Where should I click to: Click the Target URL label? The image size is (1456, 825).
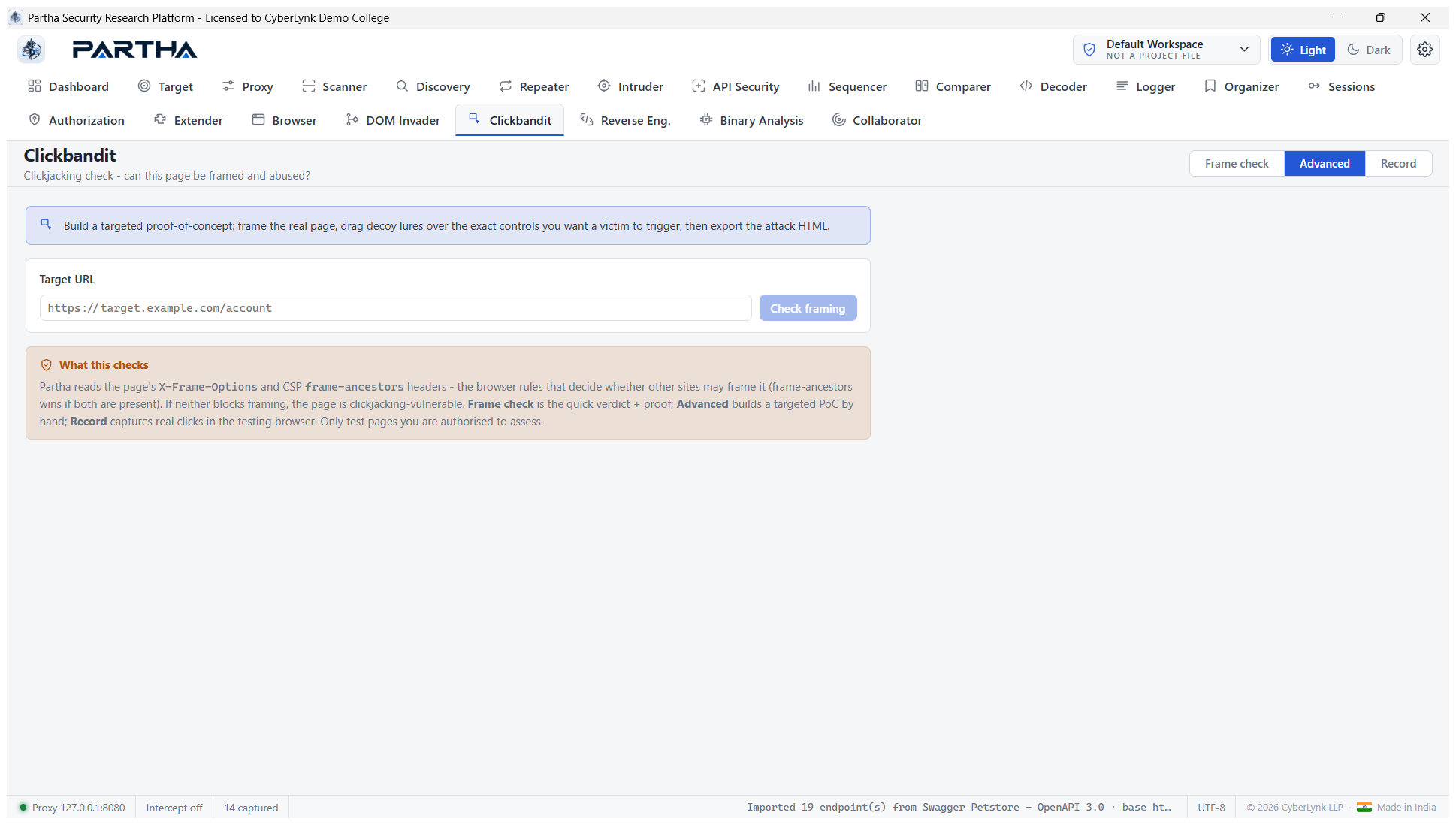(x=67, y=280)
